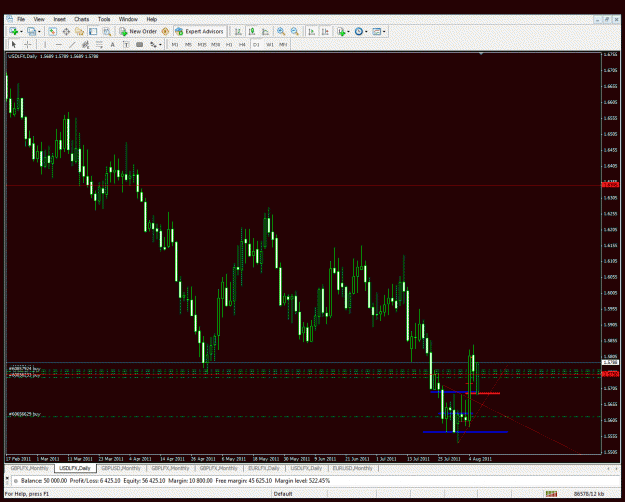Switch chart to Bar Chart type
Image resolution: width=625 pixels, height=502 pixels.
[238, 31]
